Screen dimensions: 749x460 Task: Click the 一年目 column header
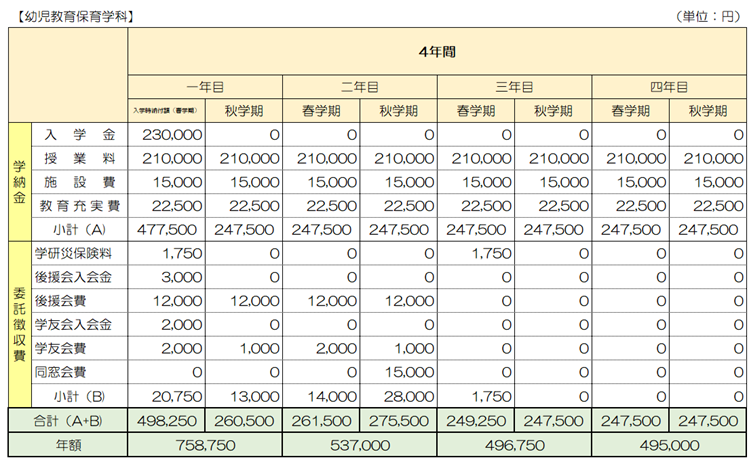[x=205, y=87]
